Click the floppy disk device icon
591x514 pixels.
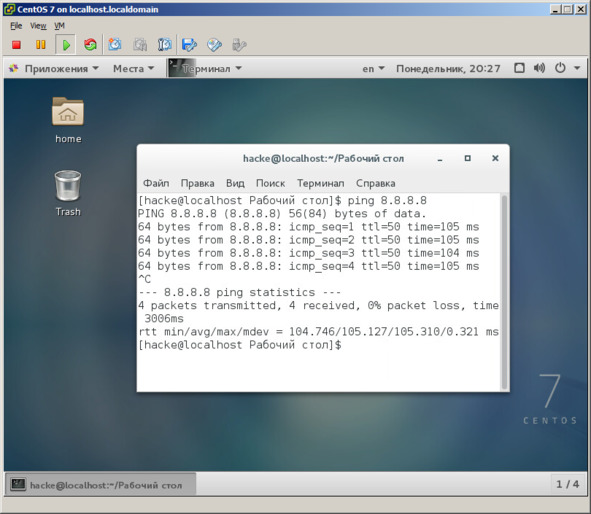(189, 45)
